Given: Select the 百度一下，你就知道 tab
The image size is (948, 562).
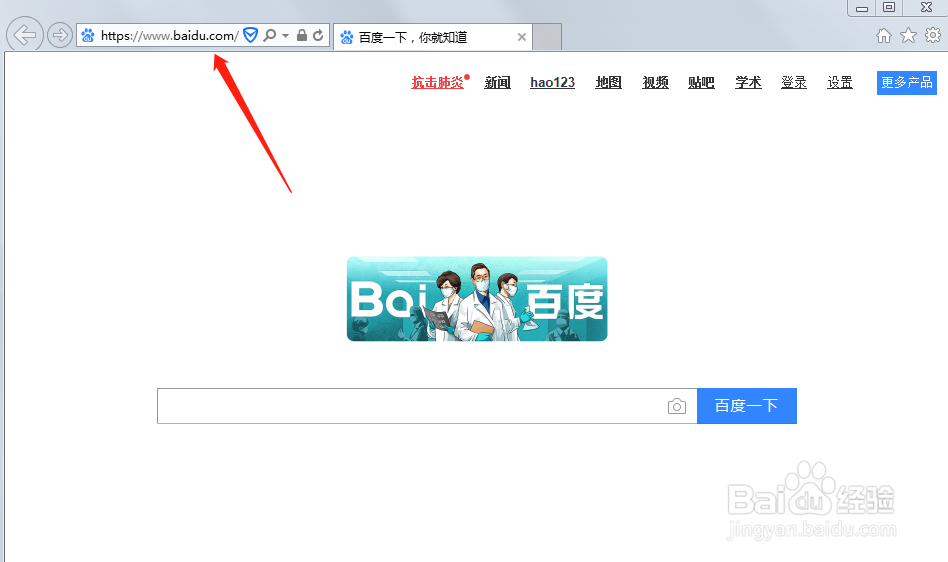Looking at the screenshot, I should point(432,37).
